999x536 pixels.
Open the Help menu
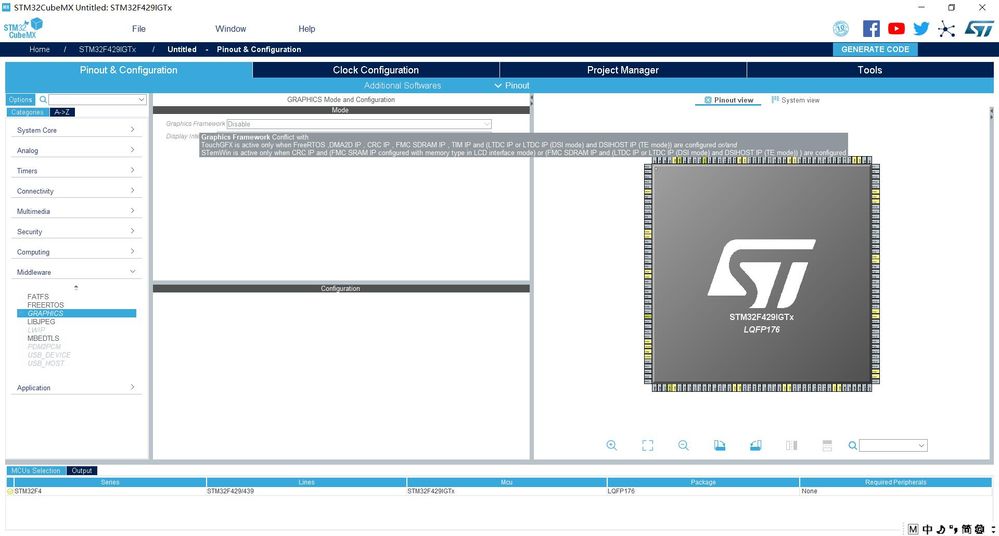click(306, 29)
